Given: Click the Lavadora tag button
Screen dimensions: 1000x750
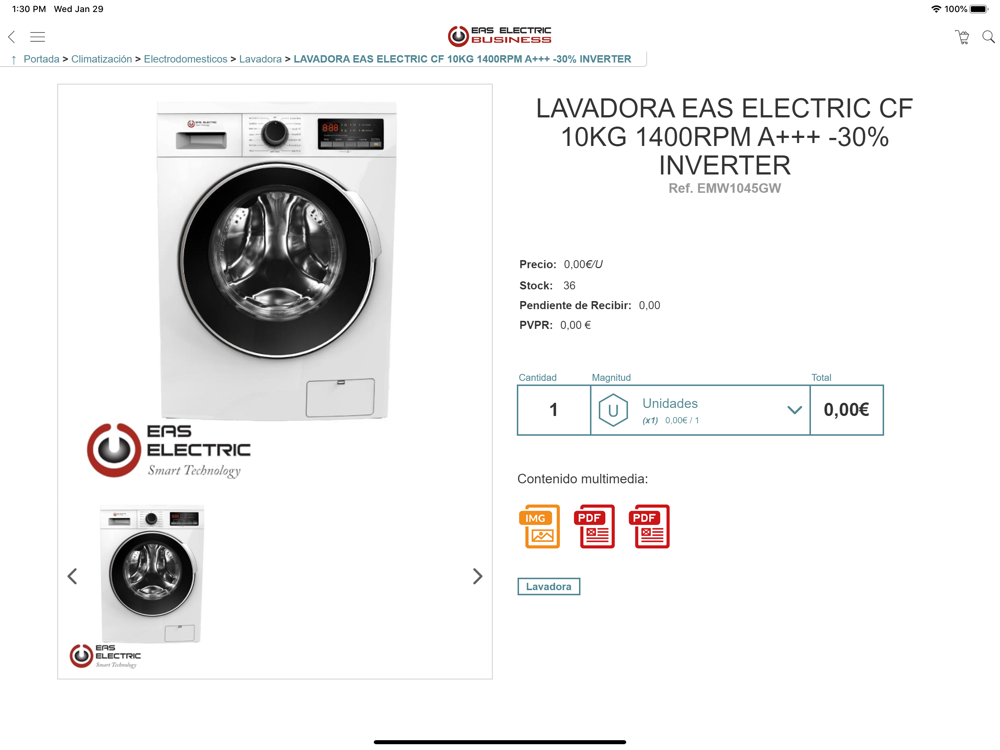Looking at the screenshot, I should pos(548,587).
